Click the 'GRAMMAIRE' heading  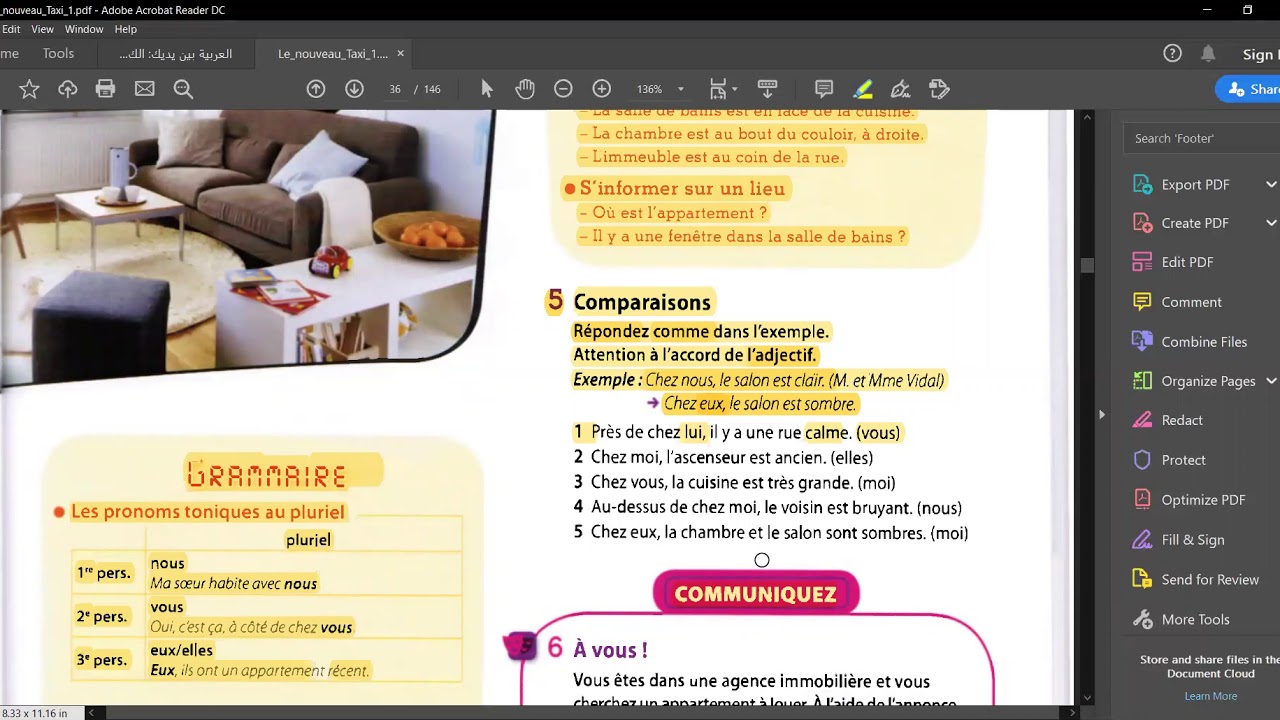[267, 476]
